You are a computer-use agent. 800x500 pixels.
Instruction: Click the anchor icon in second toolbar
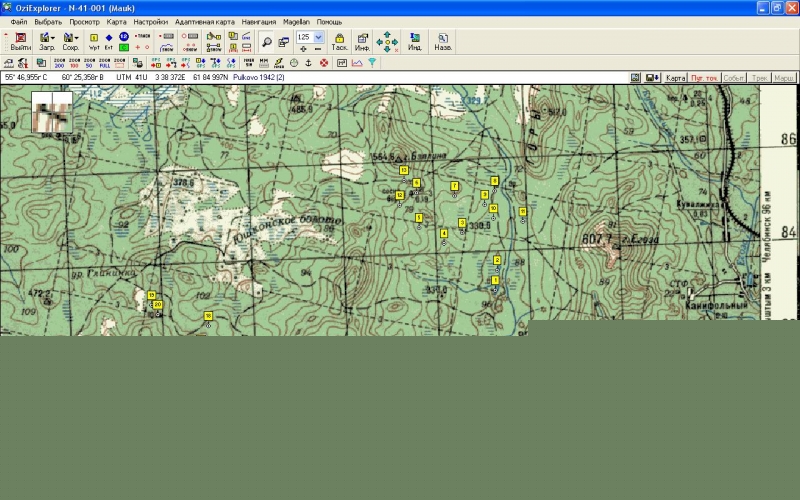tap(309, 63)
